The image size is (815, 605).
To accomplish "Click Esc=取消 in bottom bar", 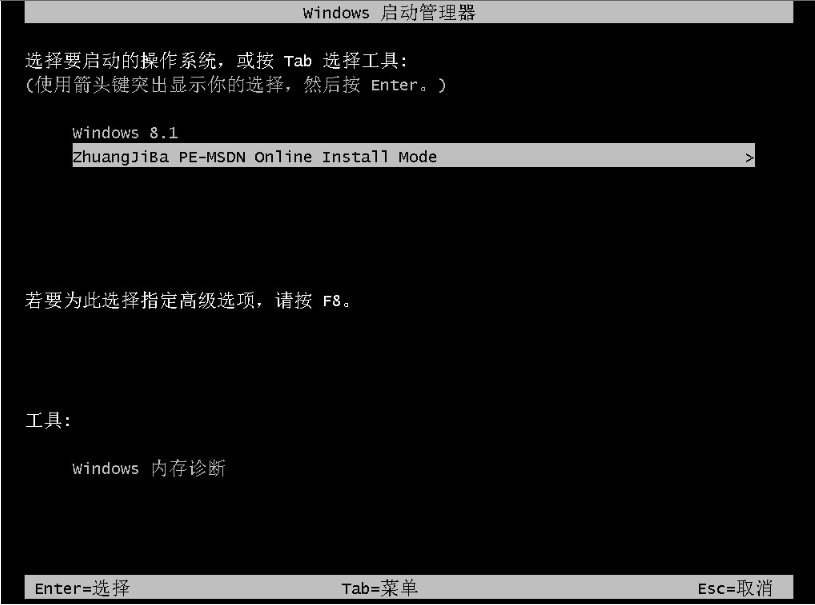I will (735, 588).
